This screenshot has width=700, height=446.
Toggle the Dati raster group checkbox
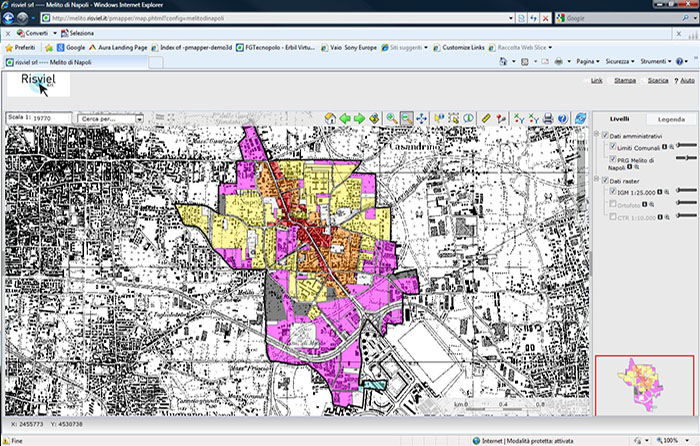pyautogui.click(x=604, y=179)
